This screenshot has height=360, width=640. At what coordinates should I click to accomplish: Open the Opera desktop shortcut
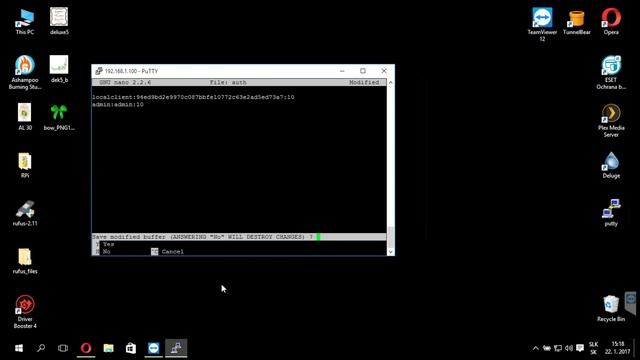tap(611, 21)
